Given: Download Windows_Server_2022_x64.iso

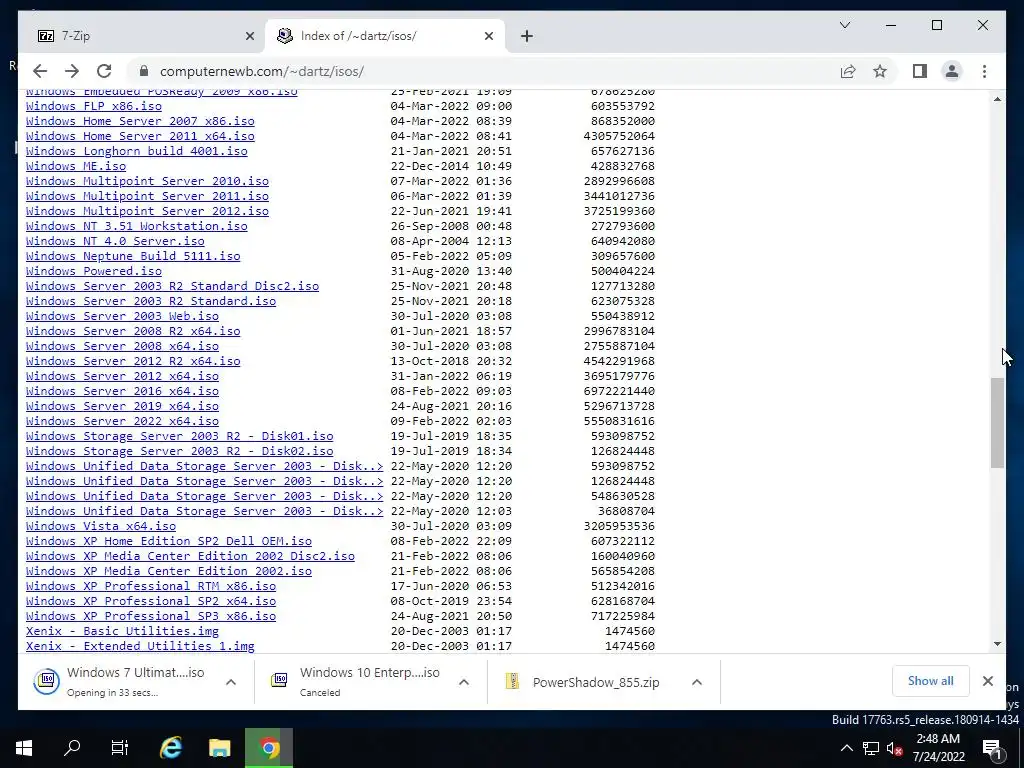Looking at the screenshot, I should (122, 421).
